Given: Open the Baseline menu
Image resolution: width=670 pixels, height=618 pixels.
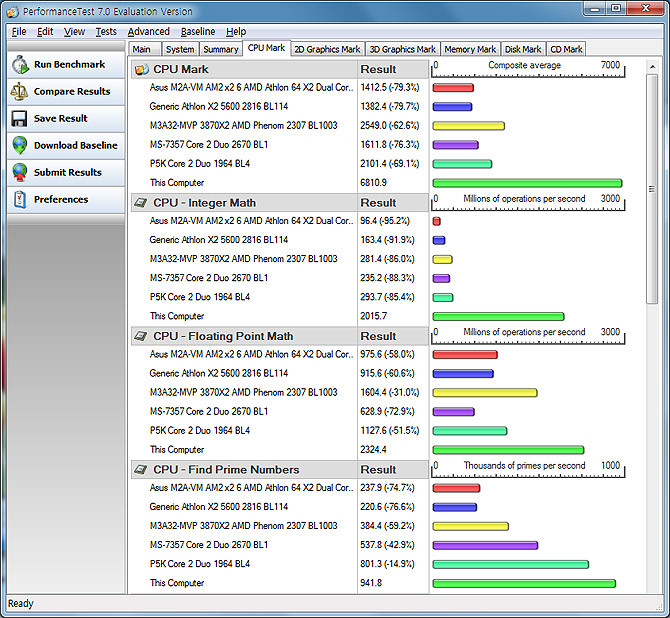Looking at the screenshot, I should [198, 32].
